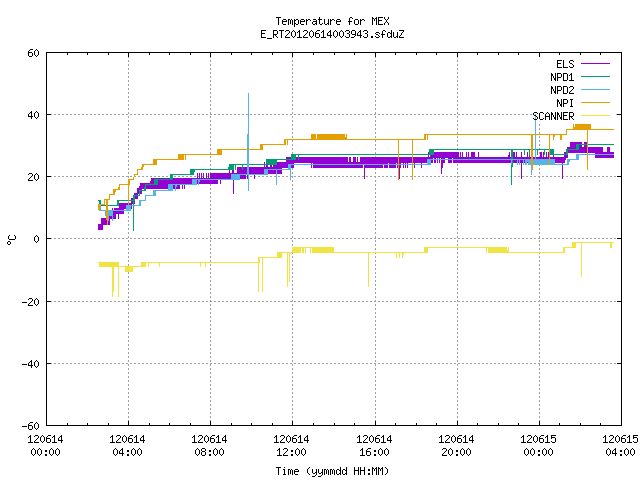Click the x-axis tick label 120615 04:00
The width and height of the screenshot is (640, 480).
(x=620, y=446)
